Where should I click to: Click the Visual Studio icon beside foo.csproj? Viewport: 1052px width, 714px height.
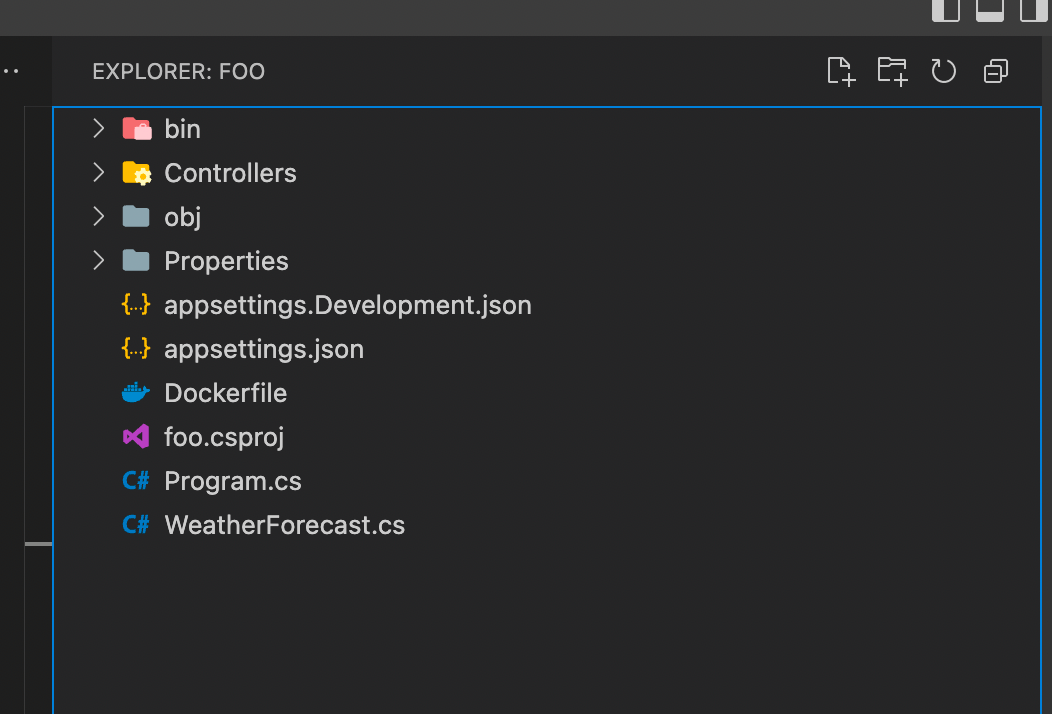(136, 437)
